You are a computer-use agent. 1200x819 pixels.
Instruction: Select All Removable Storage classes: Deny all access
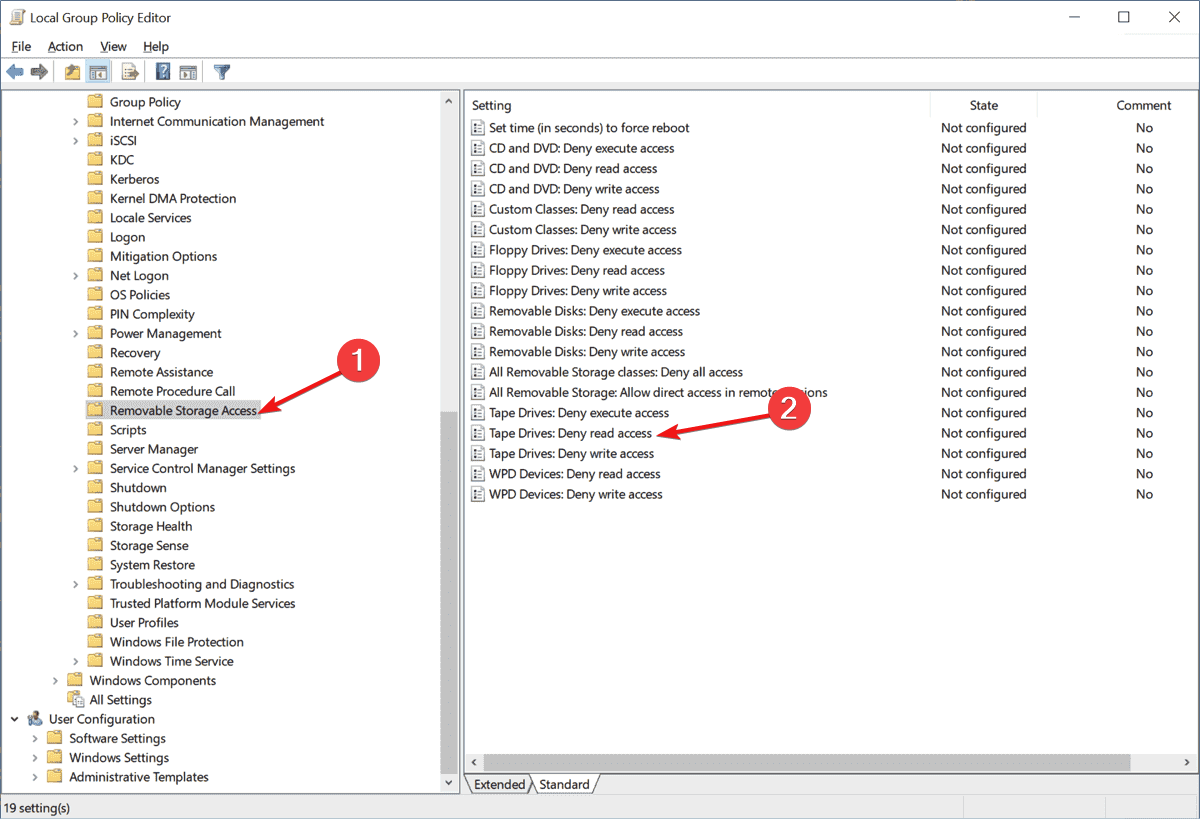(616, 372)
